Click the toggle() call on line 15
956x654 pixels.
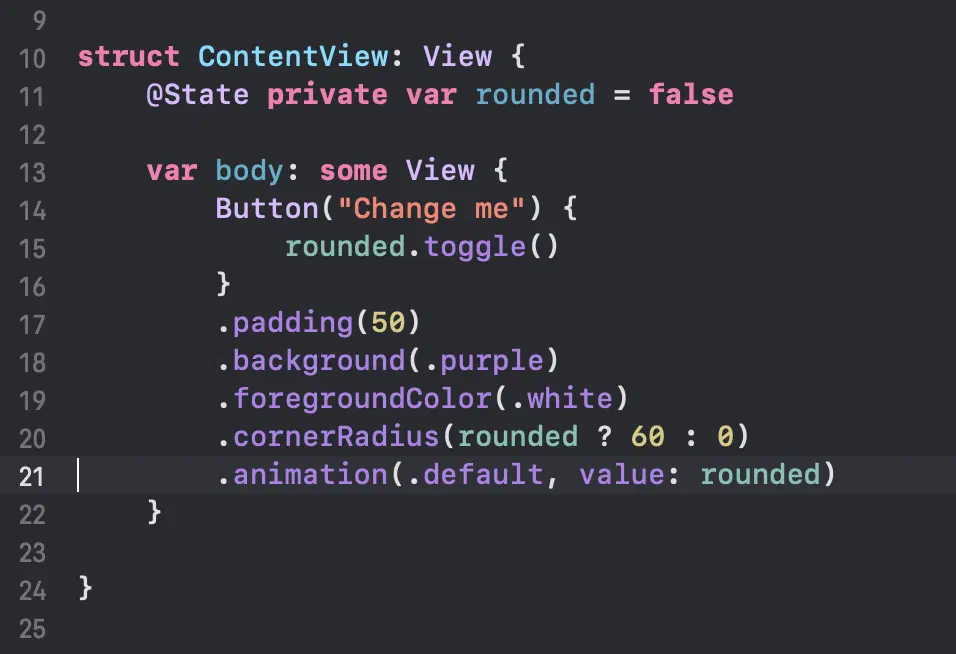coord(491,247)
